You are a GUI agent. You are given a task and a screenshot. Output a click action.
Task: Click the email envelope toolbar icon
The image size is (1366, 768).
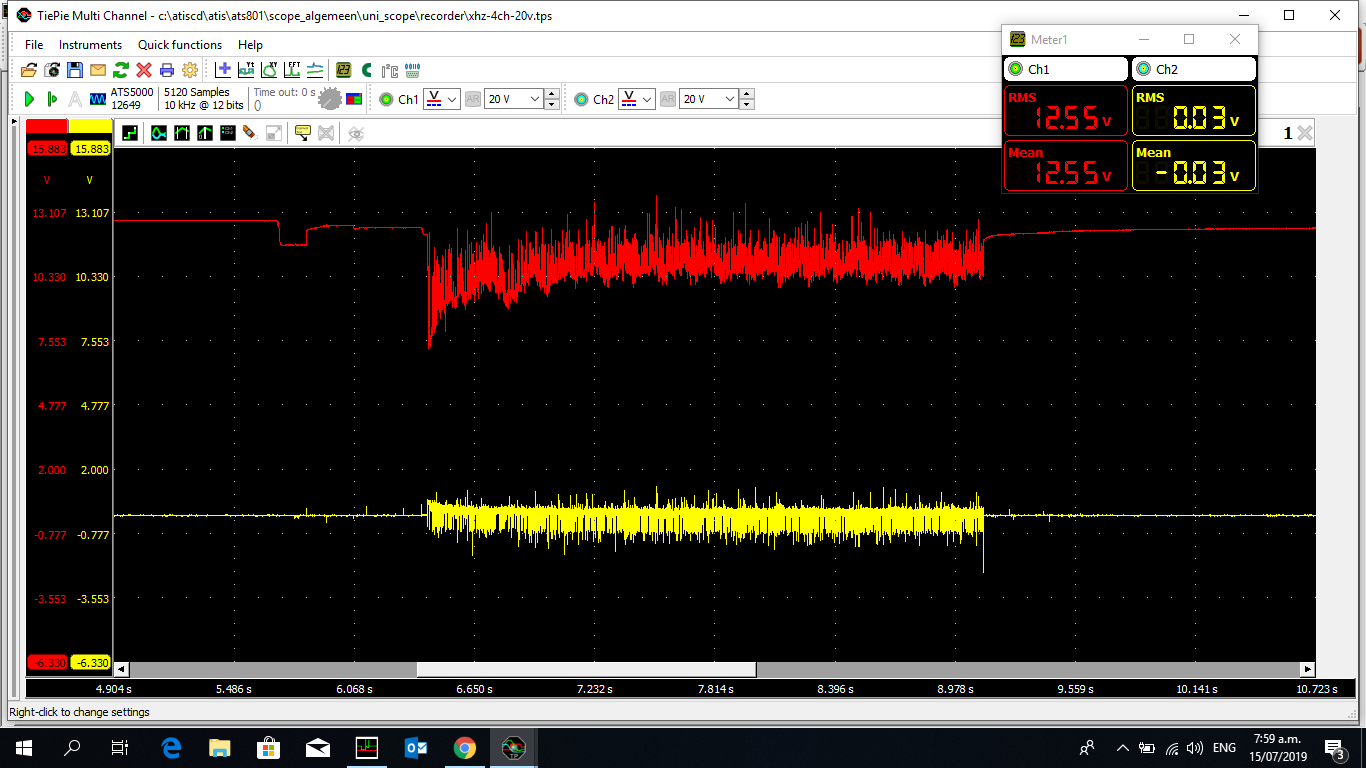point(98,70)
